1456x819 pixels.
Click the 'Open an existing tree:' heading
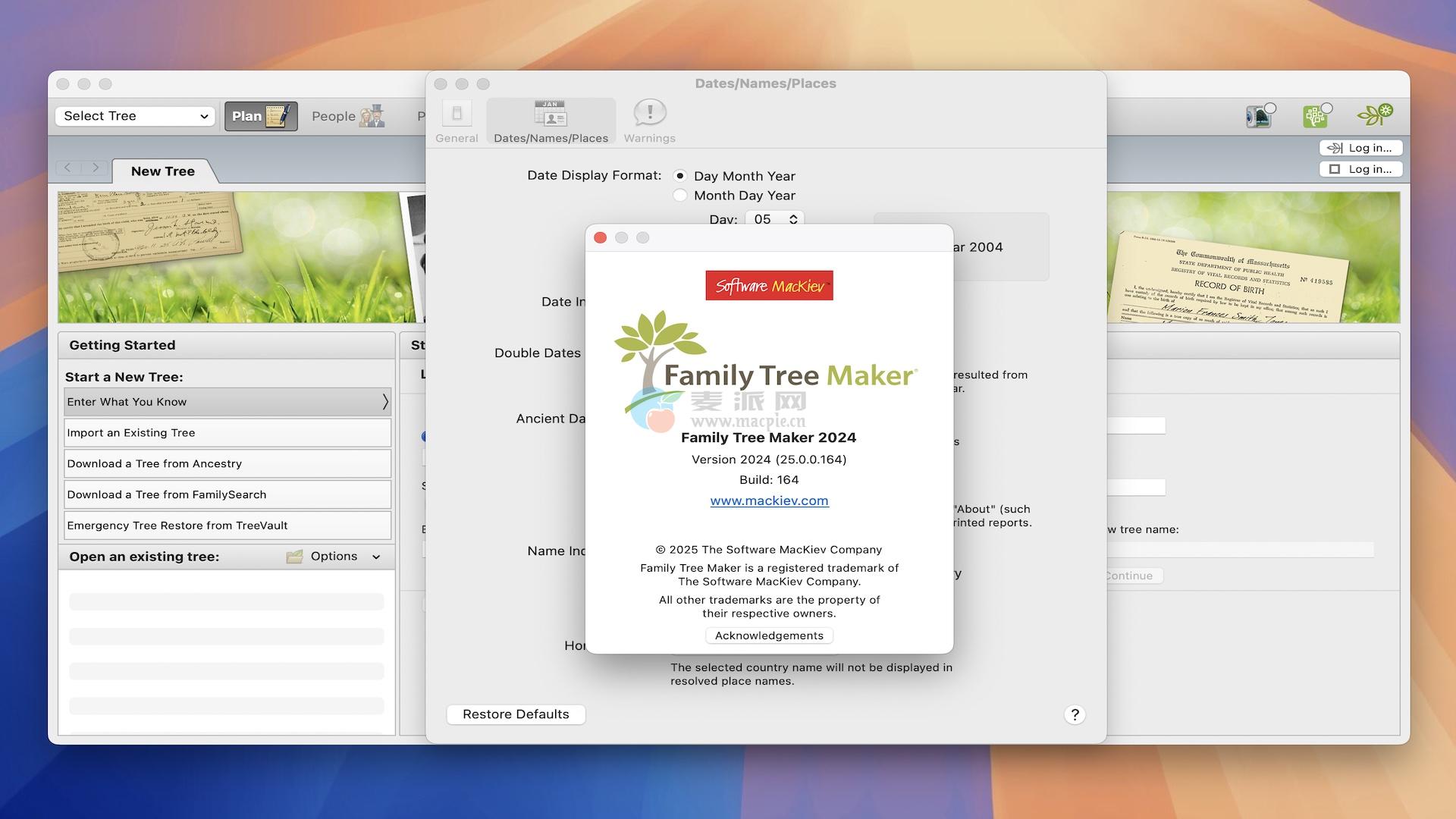144,557
